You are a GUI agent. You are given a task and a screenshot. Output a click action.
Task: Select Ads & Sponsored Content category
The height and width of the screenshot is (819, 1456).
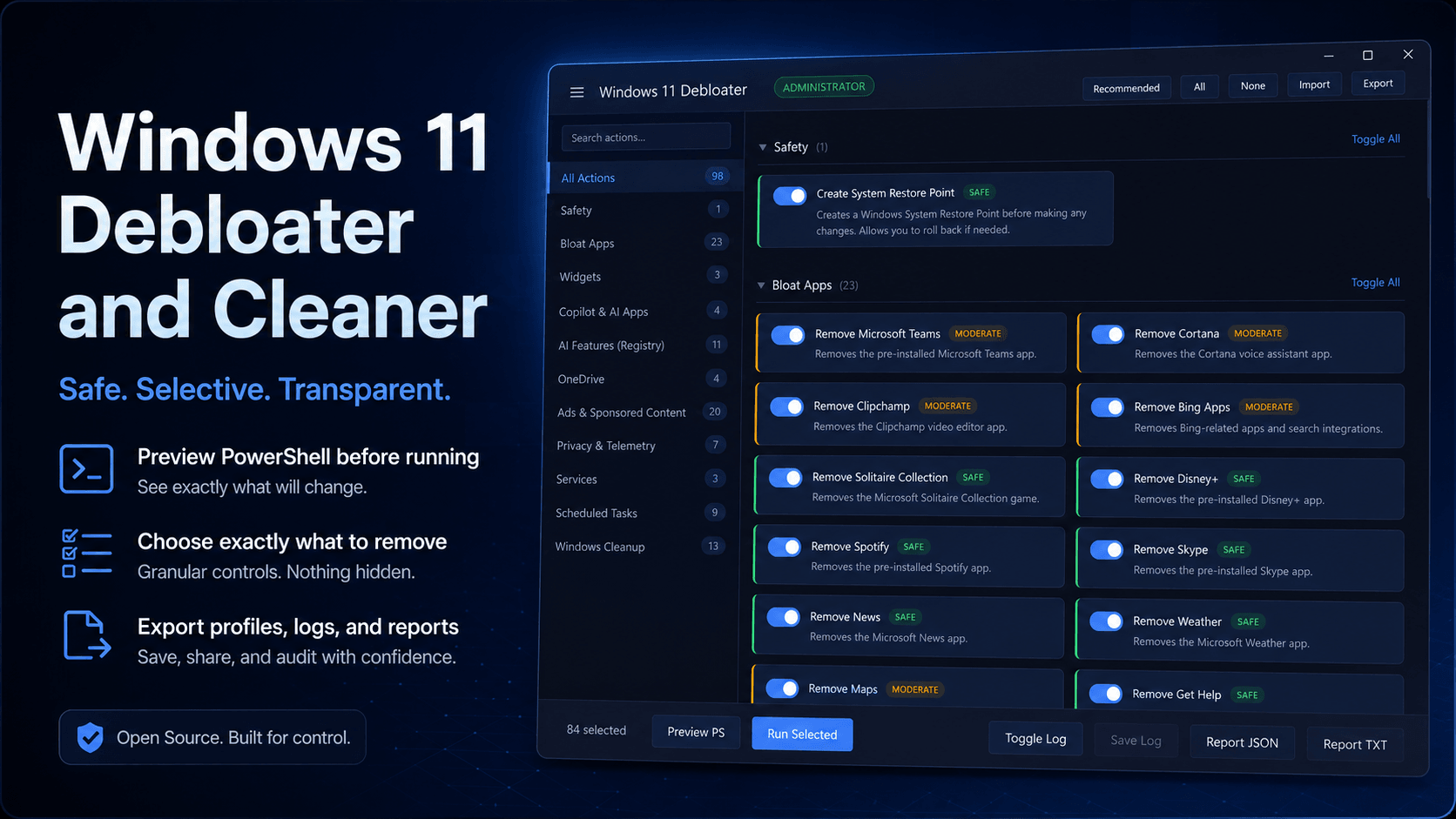(x=641, y=413)
